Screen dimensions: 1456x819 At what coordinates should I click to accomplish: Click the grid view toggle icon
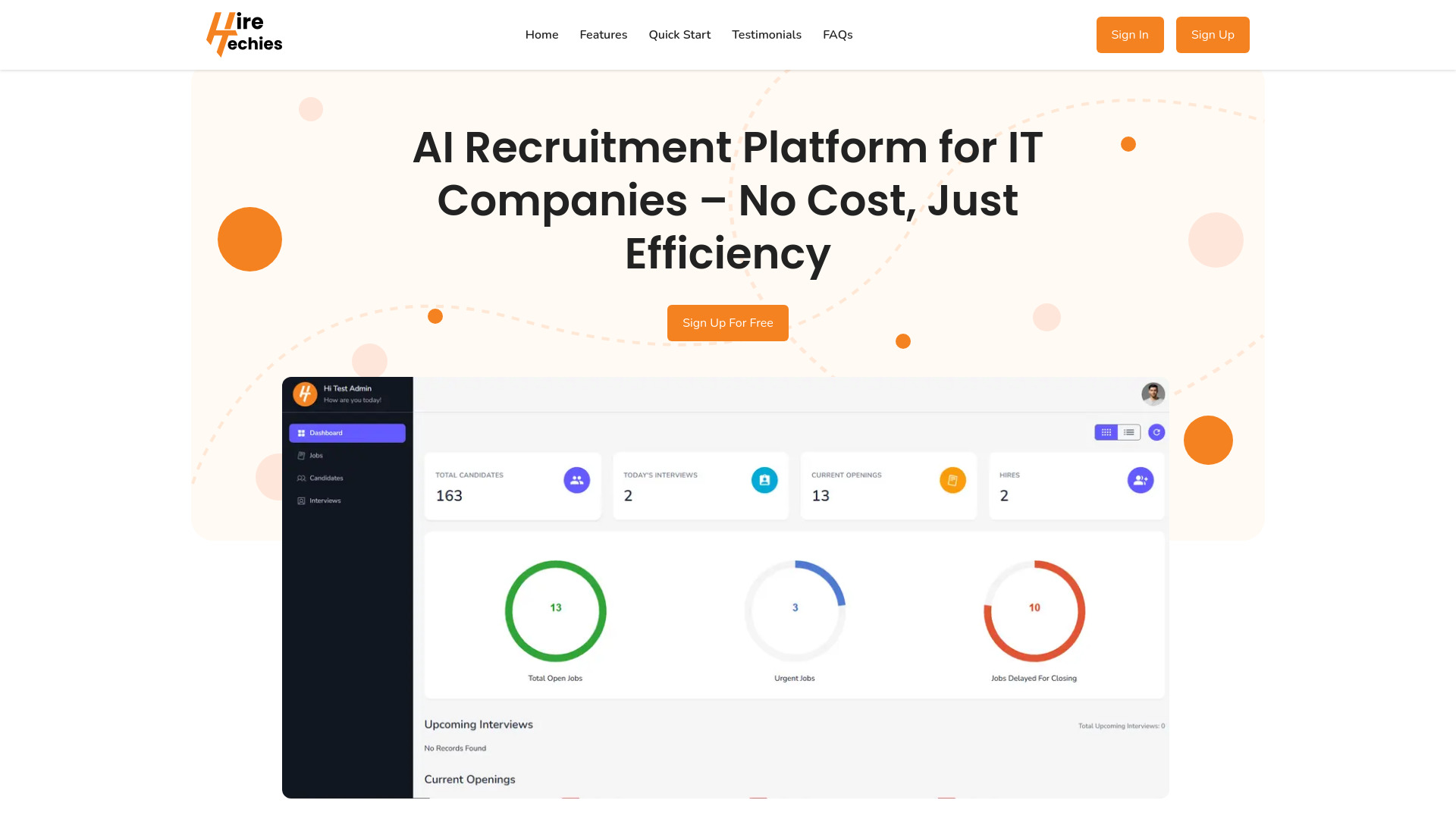1106,432
